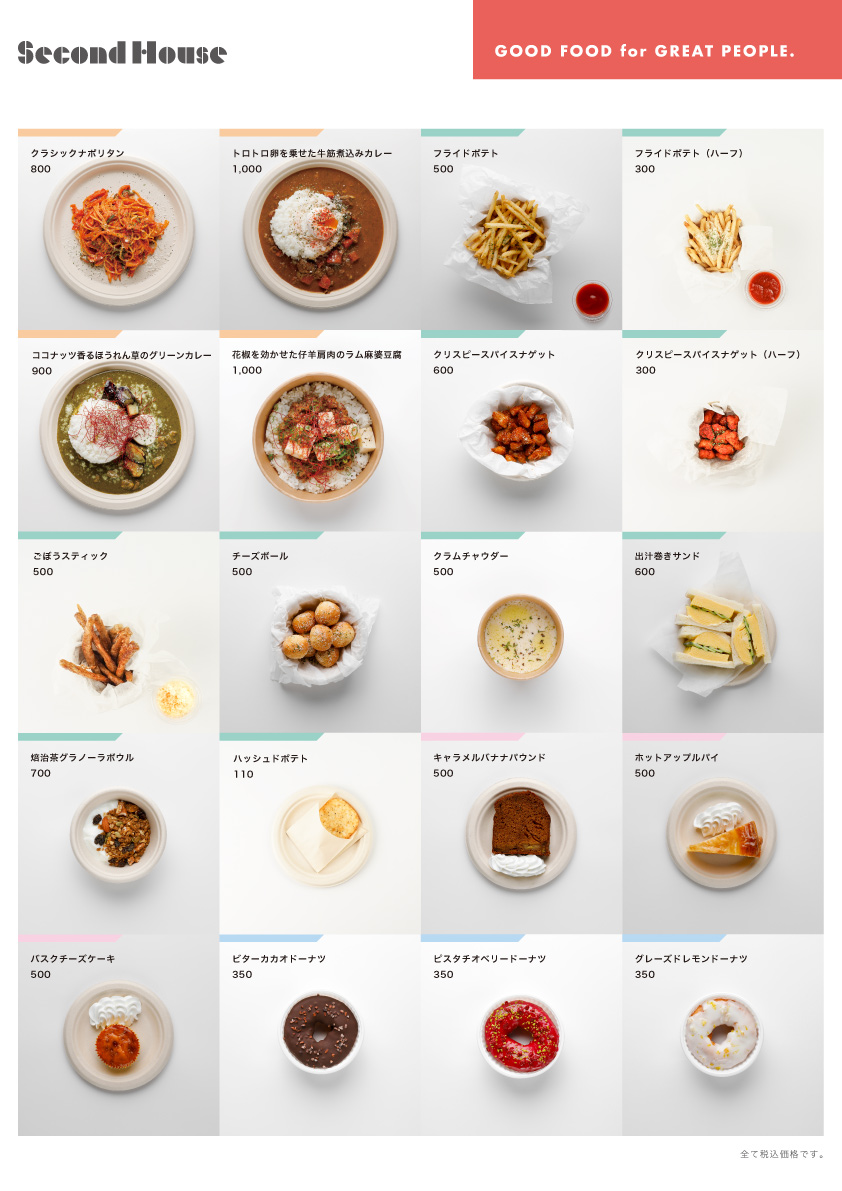Select the granola bowl priced 700
The height and width of the screenshot is (1191, 842).
click(118, 833)
